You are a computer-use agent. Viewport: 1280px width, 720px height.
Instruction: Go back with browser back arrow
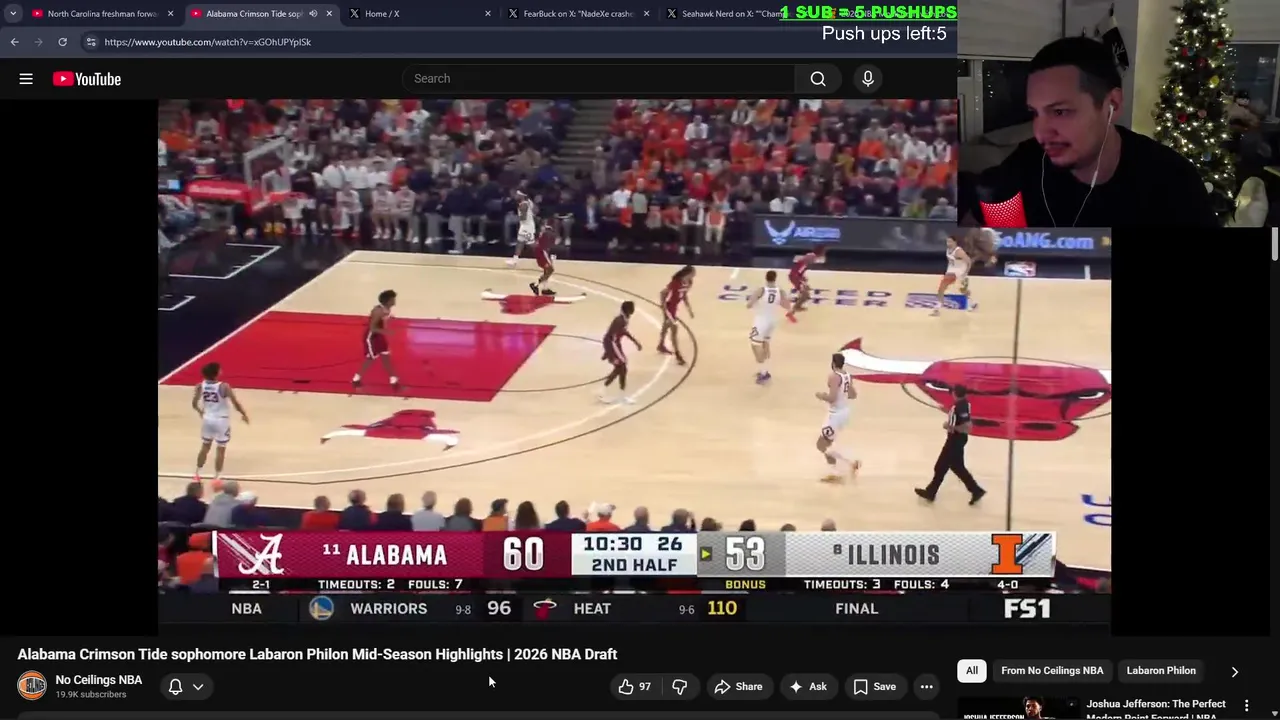[14, 42]
